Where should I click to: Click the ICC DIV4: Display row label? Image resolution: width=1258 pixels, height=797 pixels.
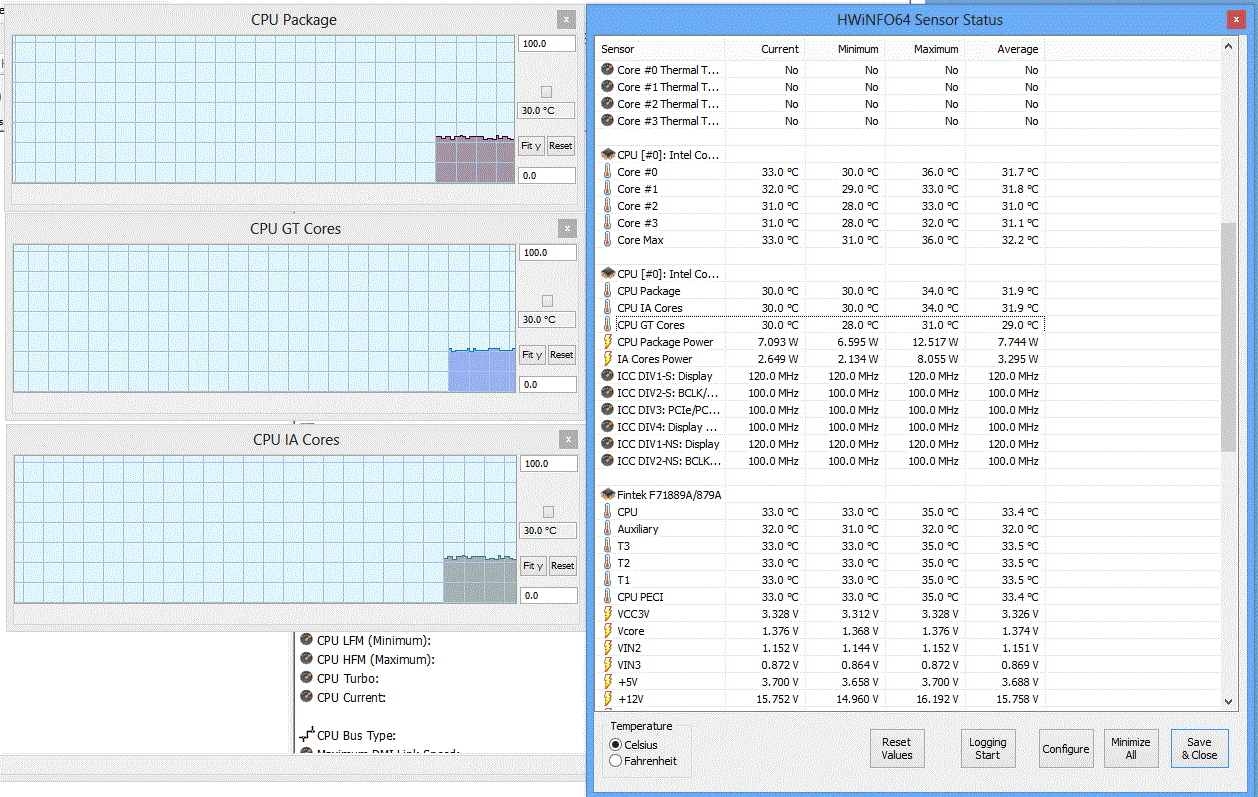[x=667, y=427]
